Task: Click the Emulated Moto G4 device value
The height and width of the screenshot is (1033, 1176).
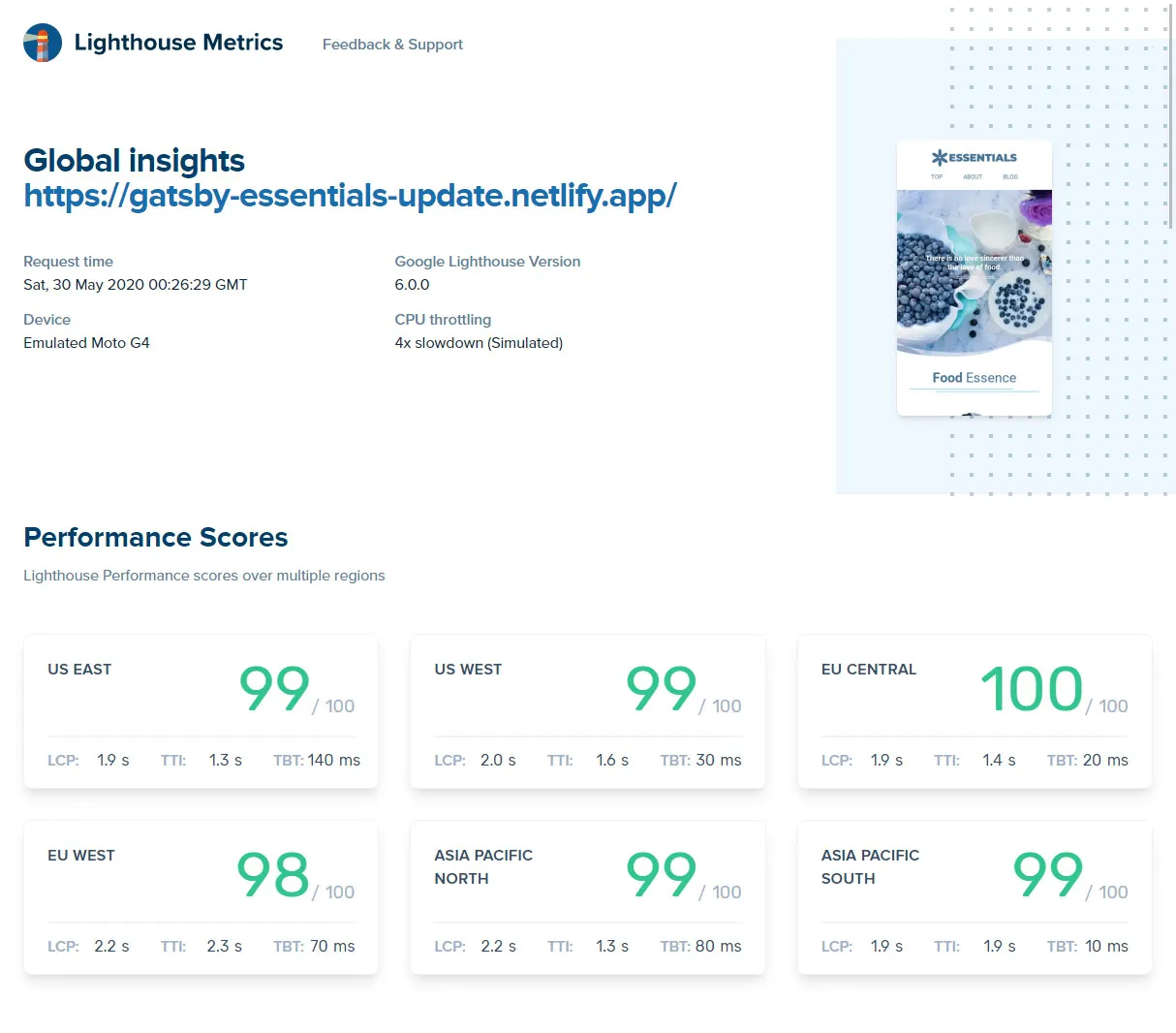Action: tap(86, 343)
